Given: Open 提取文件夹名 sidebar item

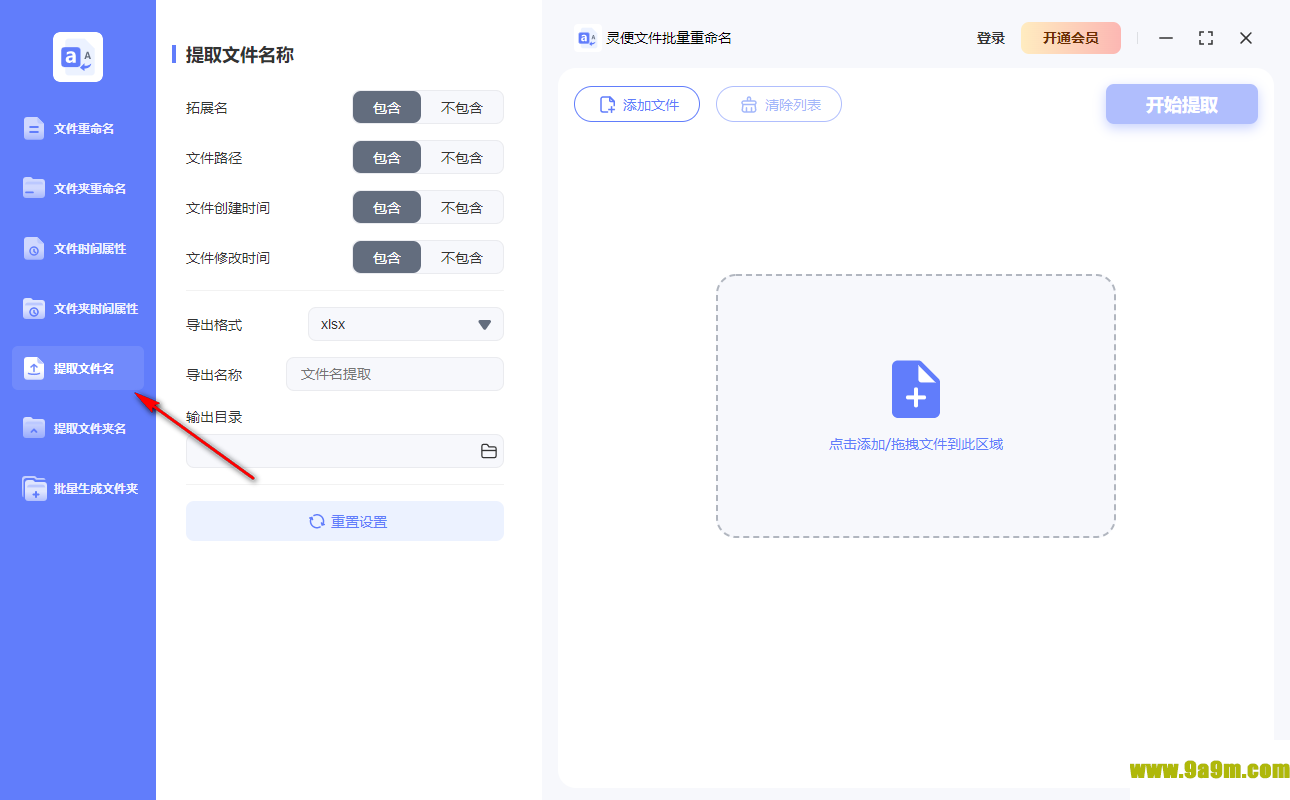Looking at the screenshot, I should tap(78, 428).
